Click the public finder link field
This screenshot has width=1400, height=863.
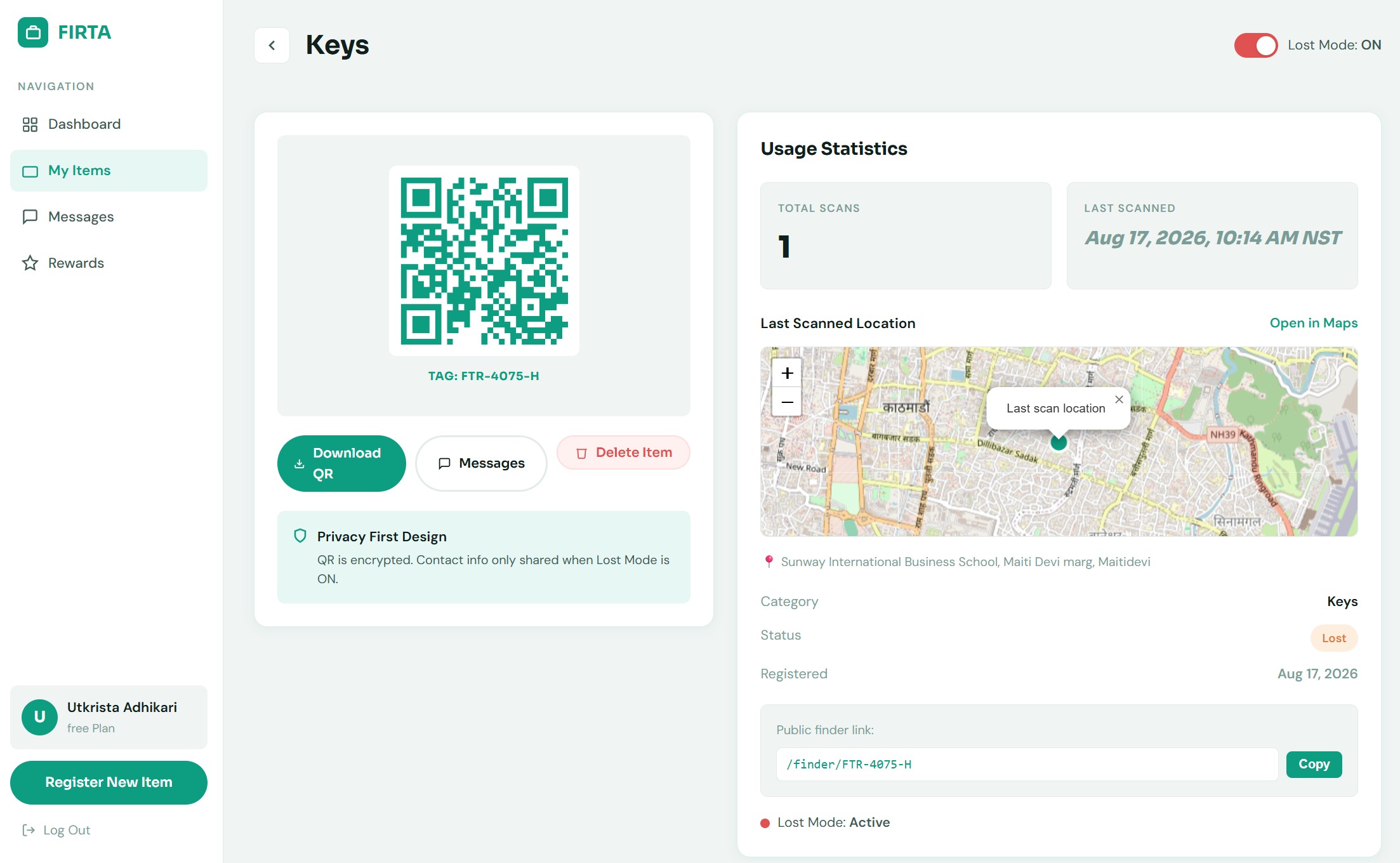(x=1027, y=765)
